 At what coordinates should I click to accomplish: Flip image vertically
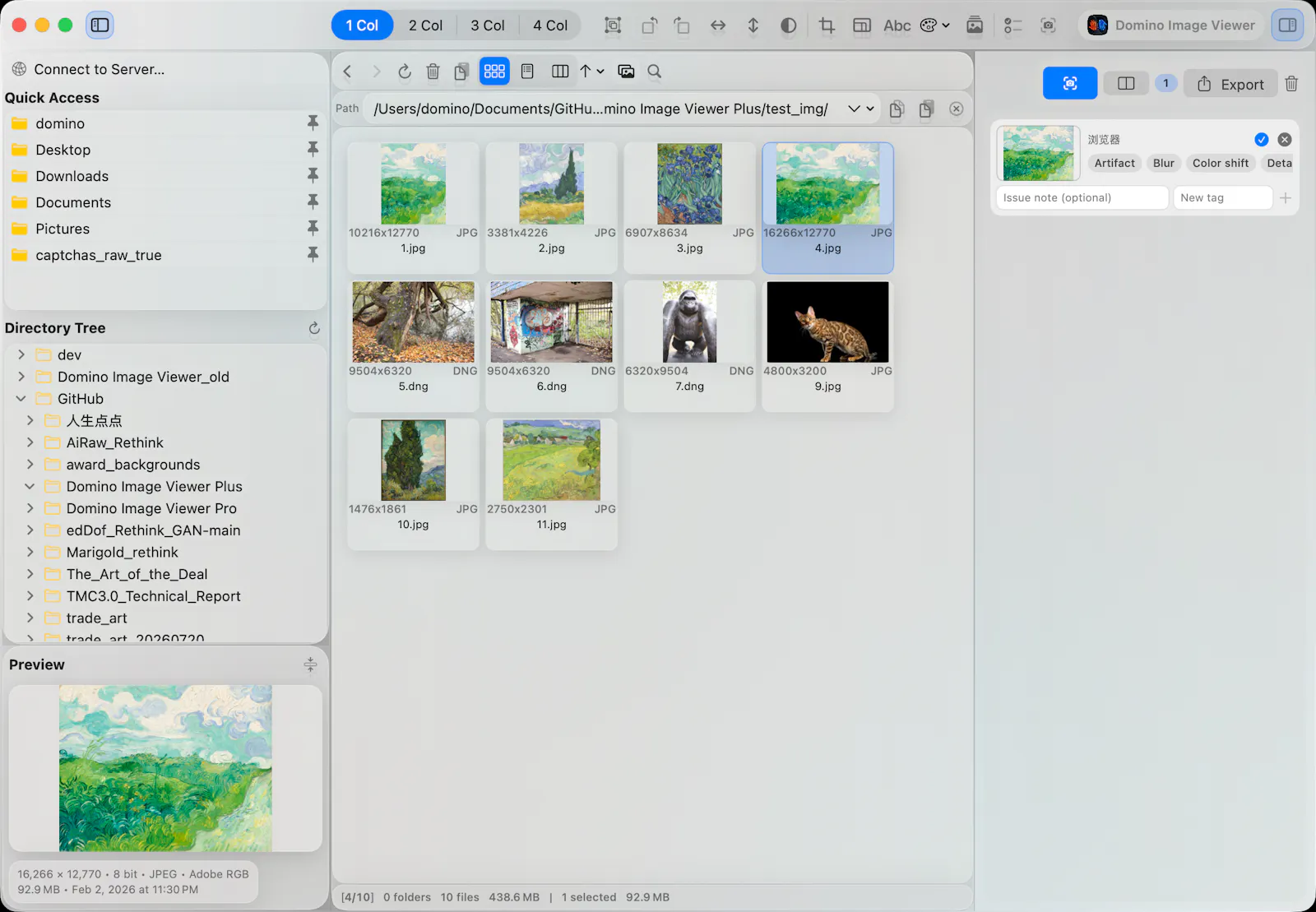coord(753,25)
